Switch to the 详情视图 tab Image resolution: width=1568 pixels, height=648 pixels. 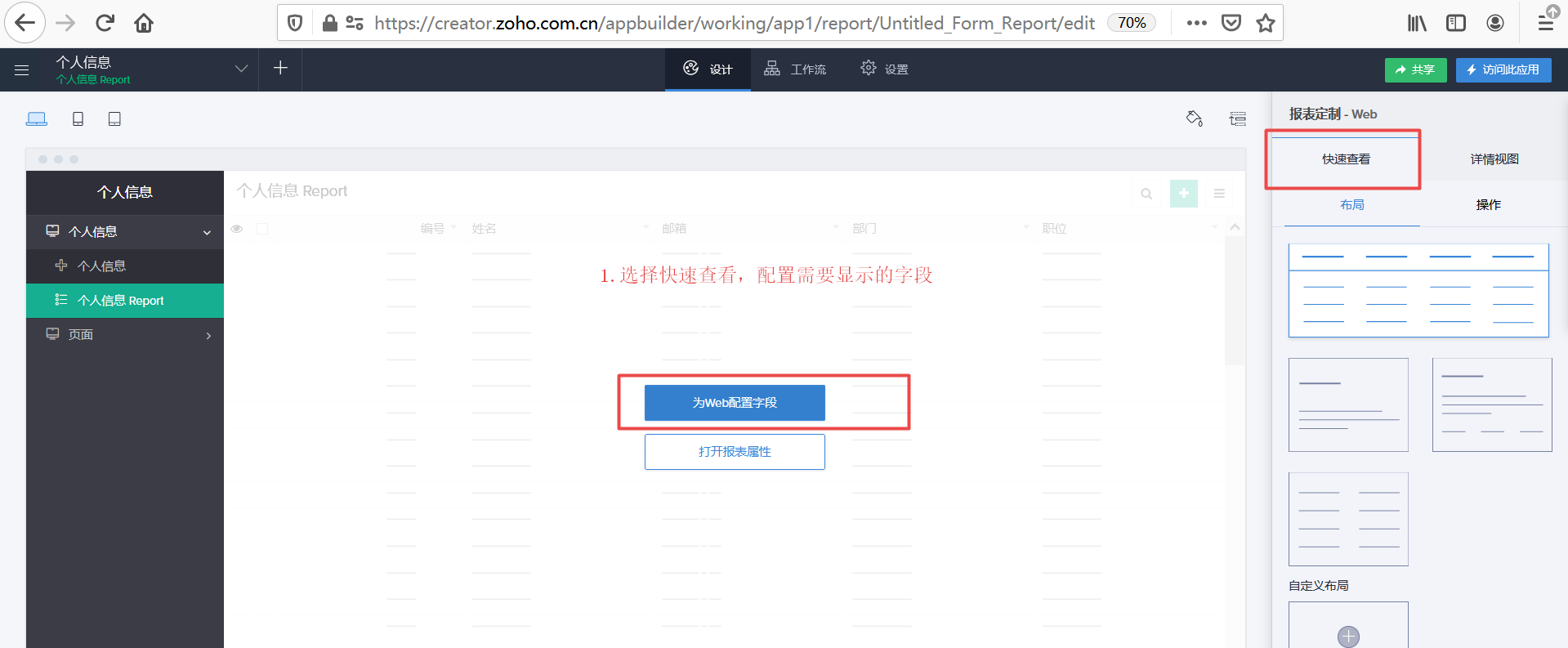[1494, 159]
